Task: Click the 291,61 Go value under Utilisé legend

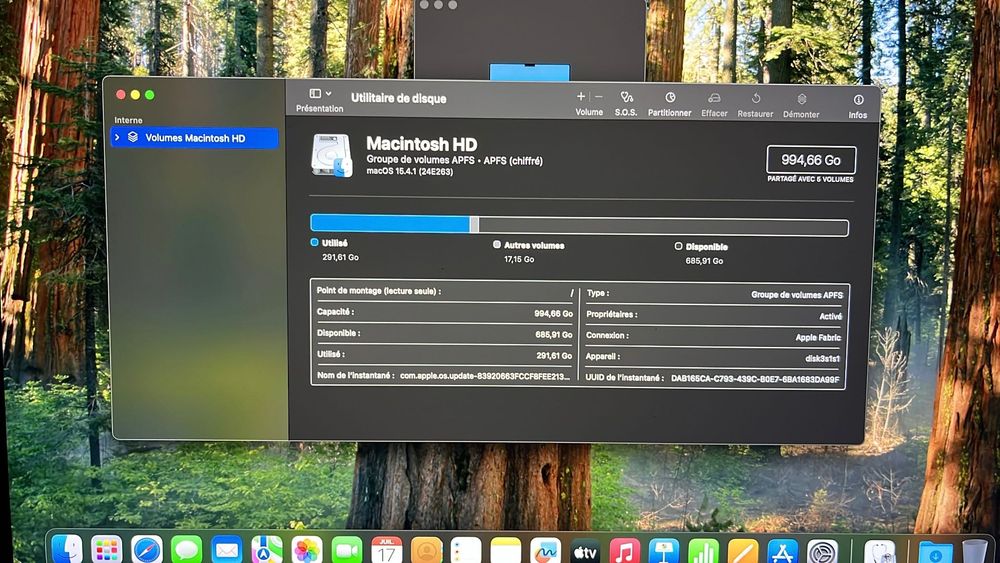Action: click(x=340, y=257)
